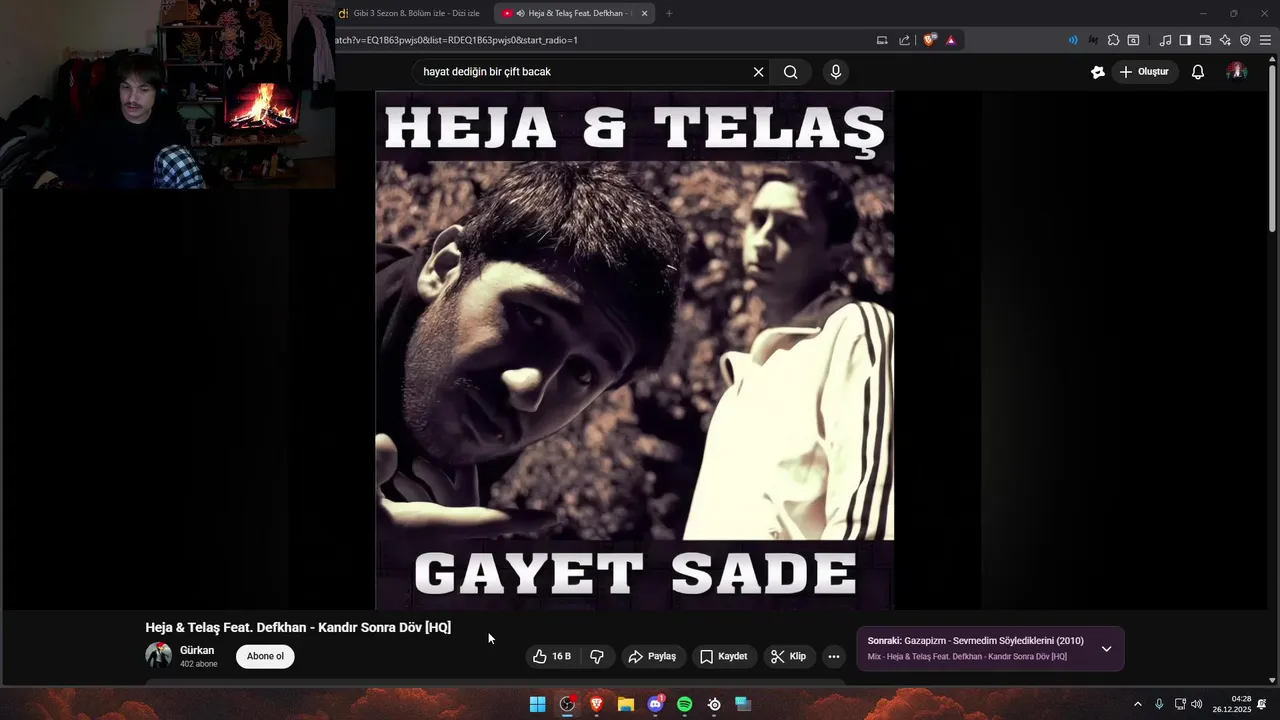
Task: Click the Abone ol subscribe button
Action: [265, 656]
